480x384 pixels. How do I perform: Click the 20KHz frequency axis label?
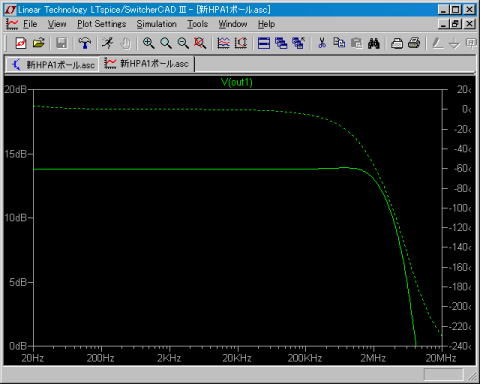click(x=237, y=358)
